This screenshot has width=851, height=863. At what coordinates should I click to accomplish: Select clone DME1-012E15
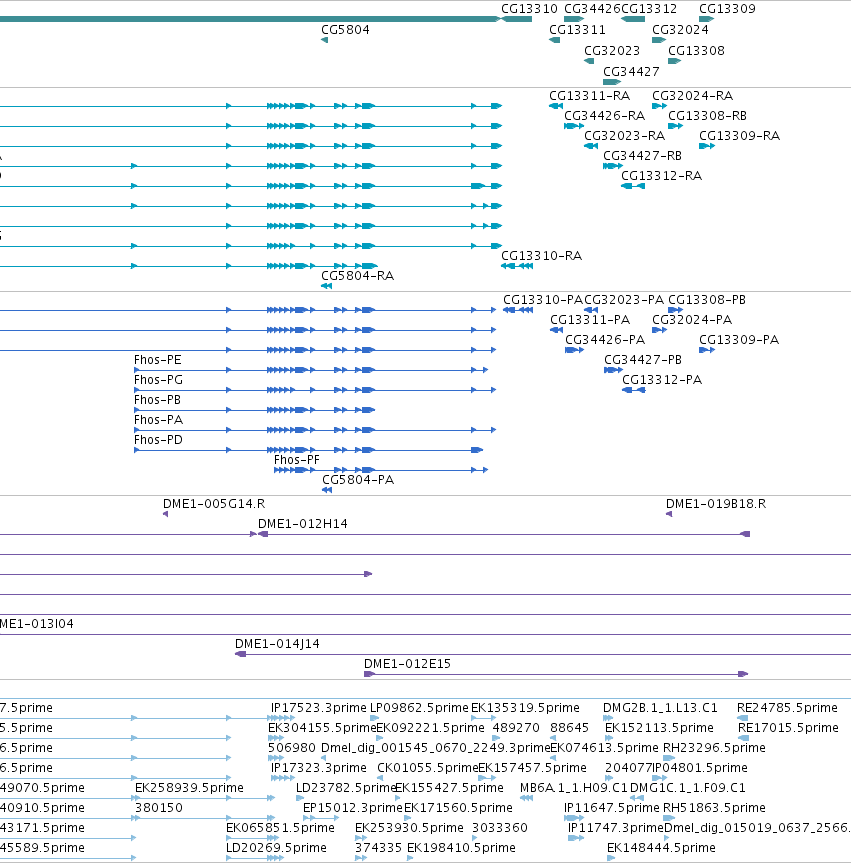pyautogui.click(x=407, y=664)
